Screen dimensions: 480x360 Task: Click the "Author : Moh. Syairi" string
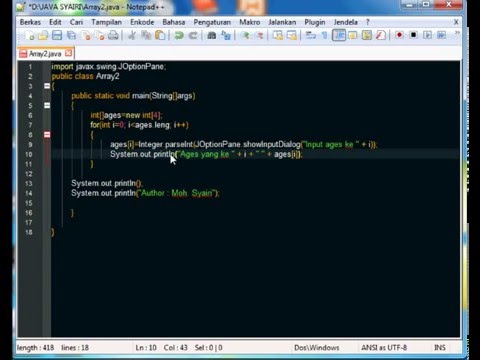pos(177,193)
